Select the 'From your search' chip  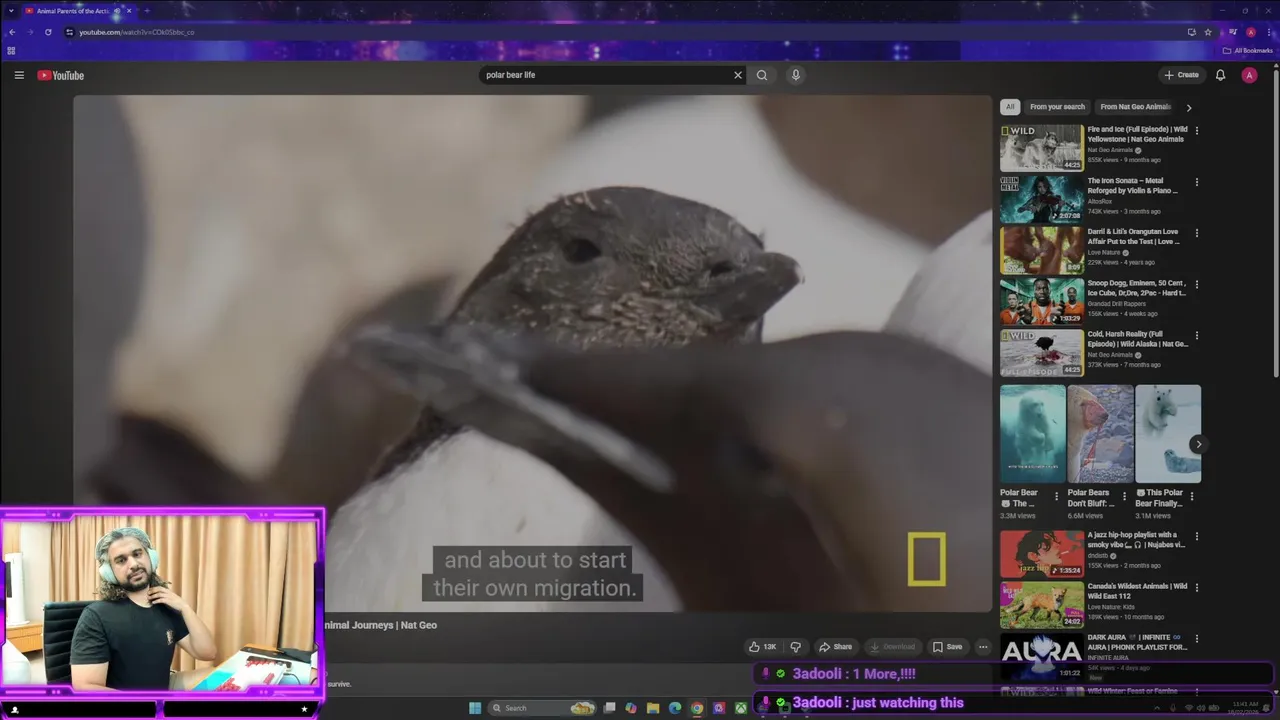click(x=1057, y=107)
